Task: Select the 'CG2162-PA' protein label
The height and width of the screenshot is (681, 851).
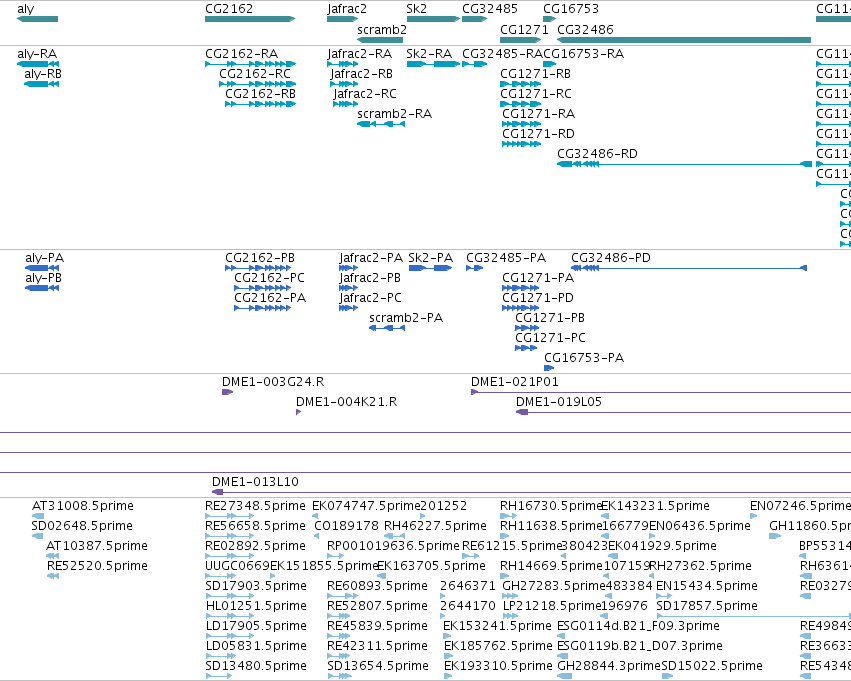Action: [270, 298]
